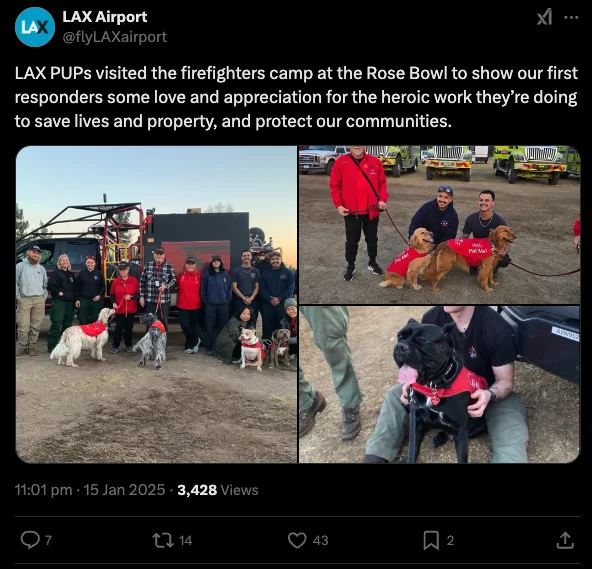Open the group photo with the fire truck
Screen dimensions: 592x569
(156, 304)
